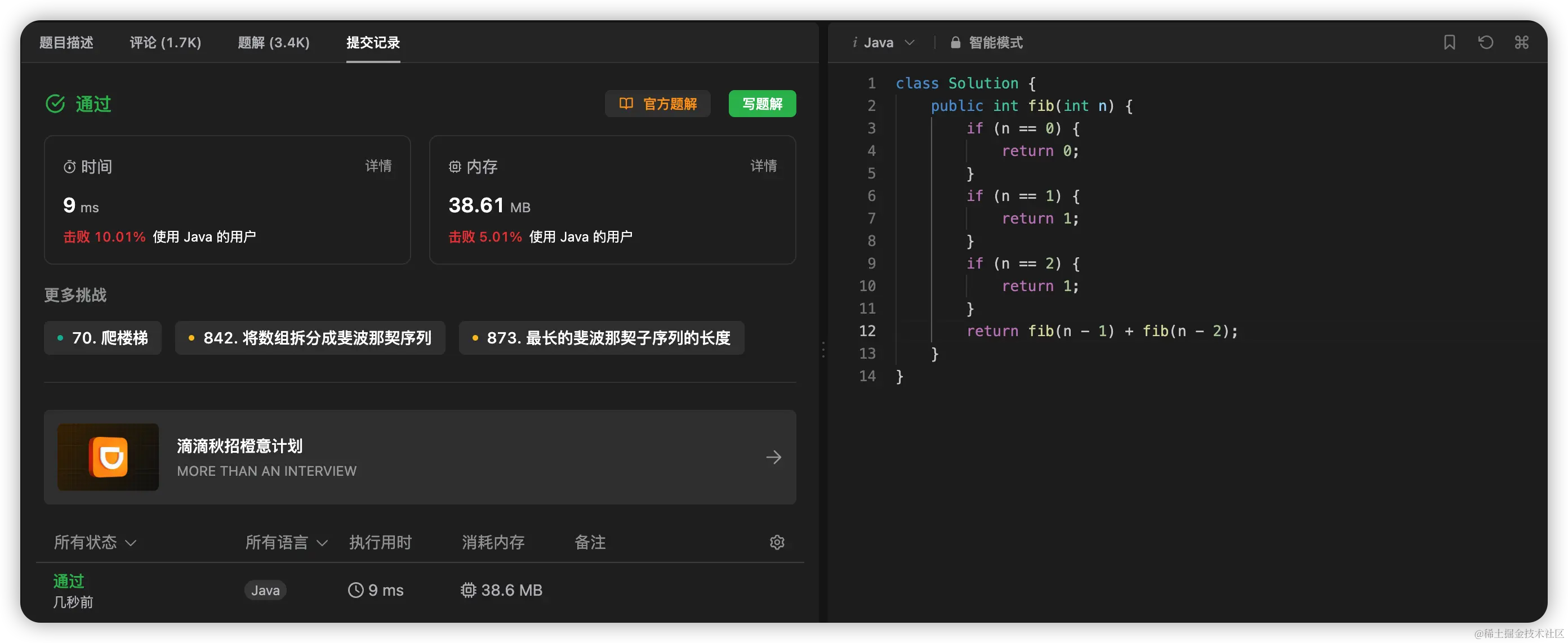The width and height of the screenshot is (1568, 643).
Task: Open the 70. 爬楼梯 challenge
Action: click(x=103, y=338)
